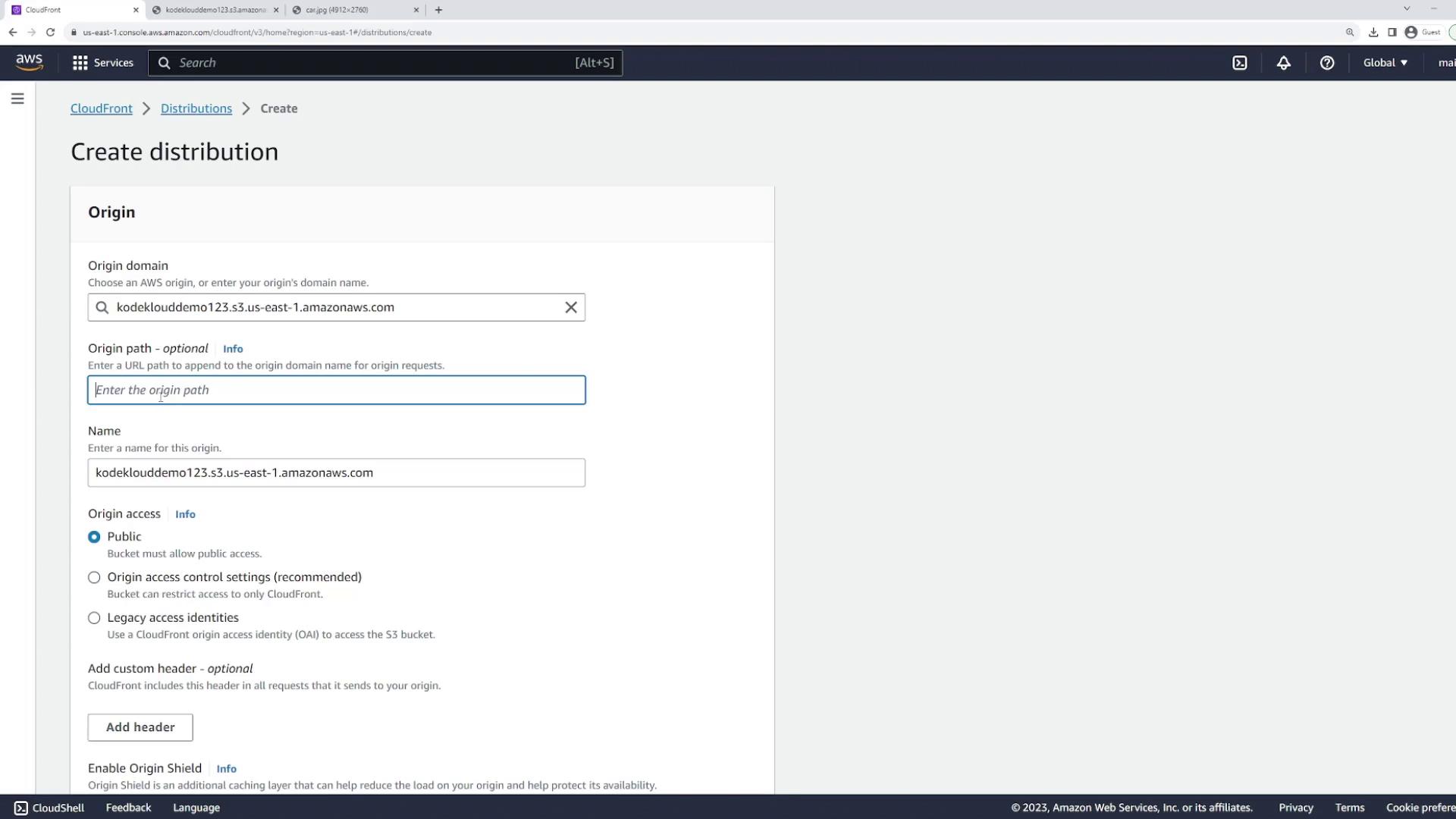Open the Services grid menu

(102, 63)
